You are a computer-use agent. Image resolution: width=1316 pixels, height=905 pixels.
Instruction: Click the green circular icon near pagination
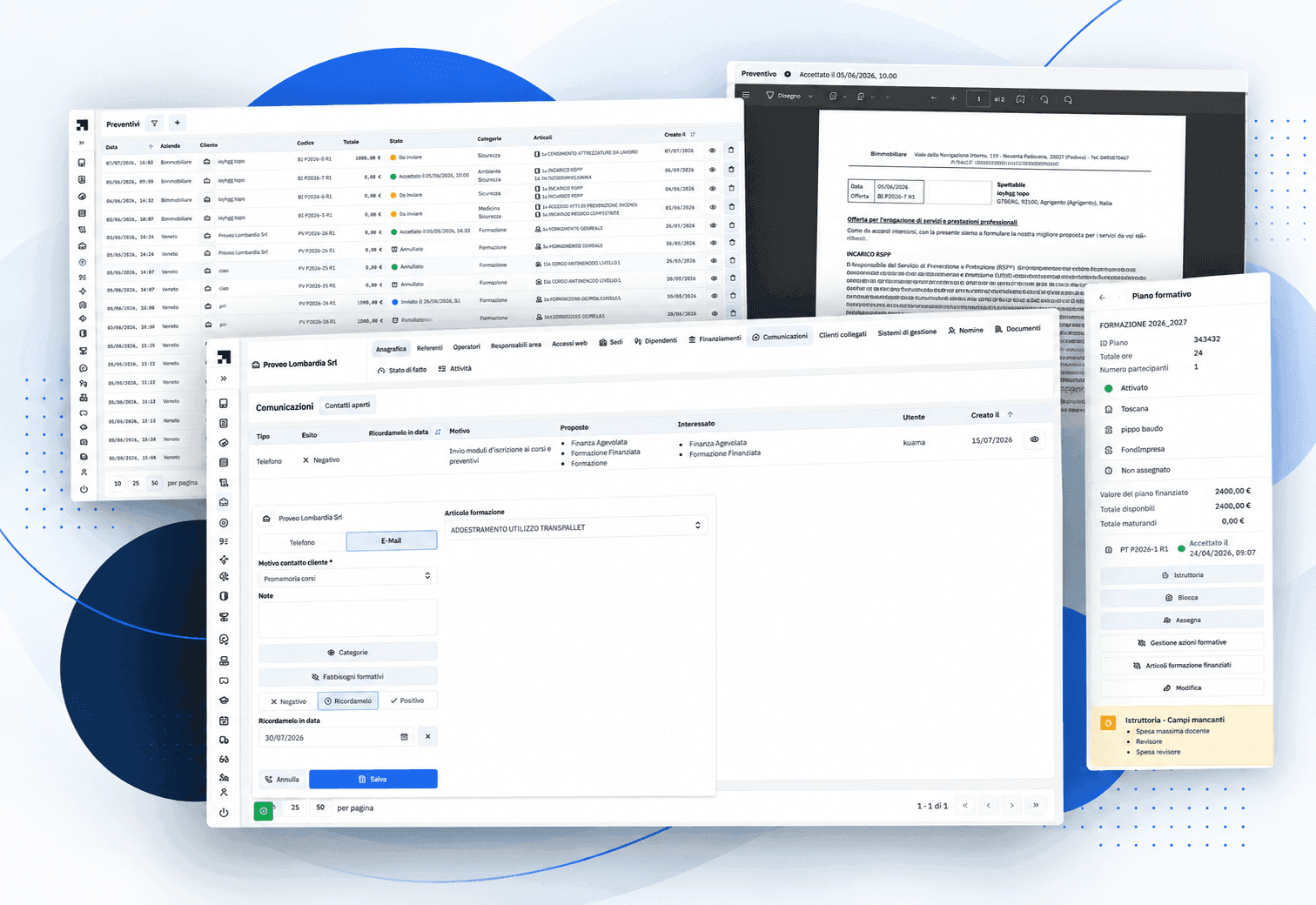[x=263, y=811]
